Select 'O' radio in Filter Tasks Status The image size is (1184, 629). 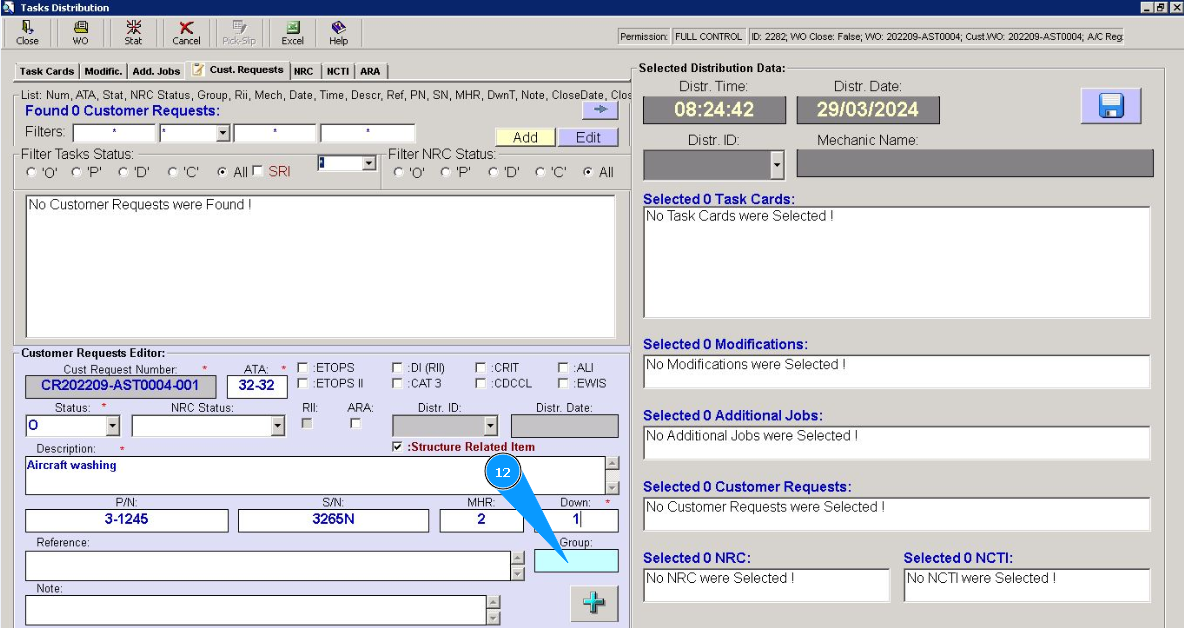(31, 172)
